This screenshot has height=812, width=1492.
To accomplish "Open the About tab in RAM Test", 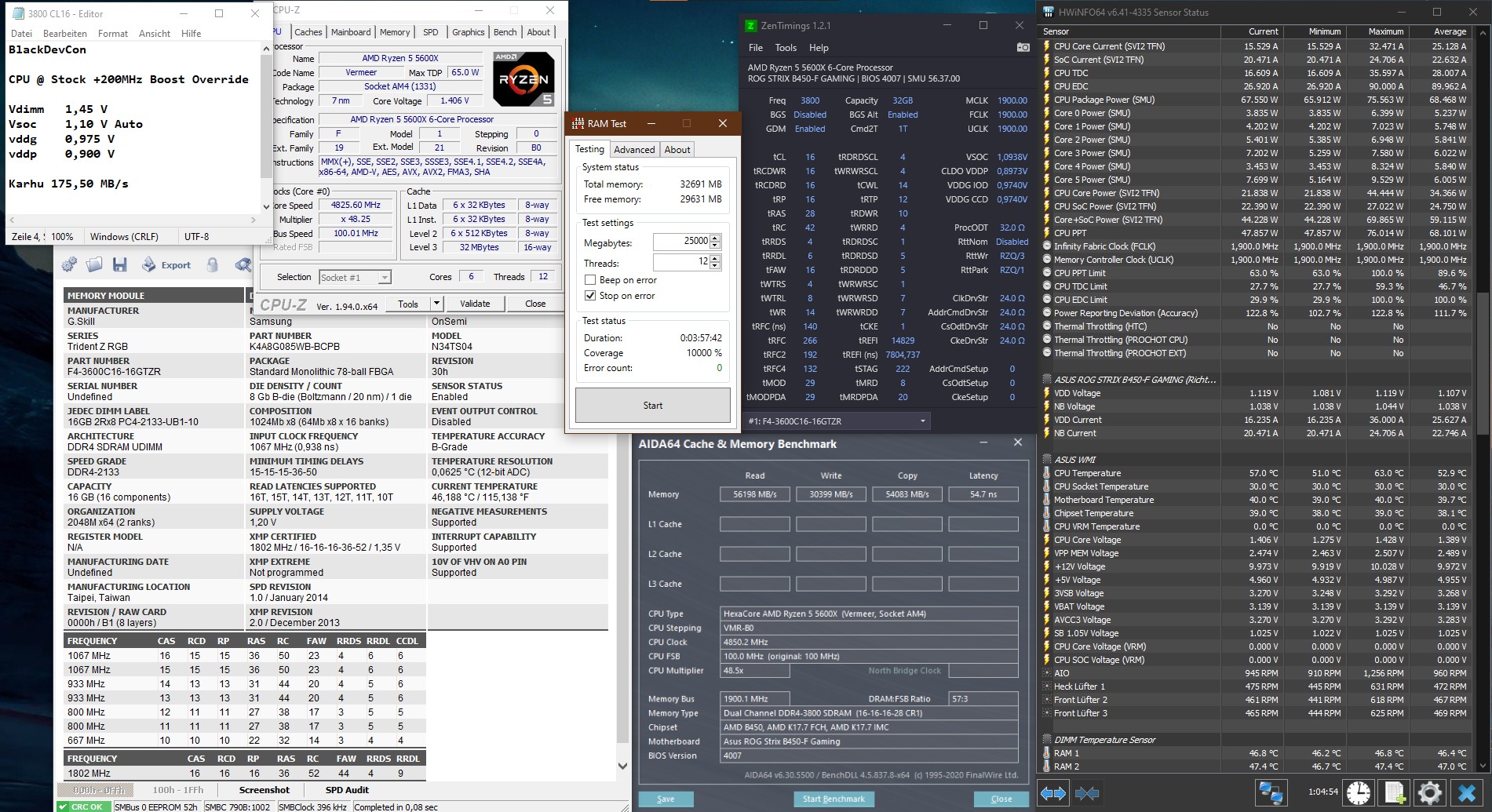I will 677,150.
